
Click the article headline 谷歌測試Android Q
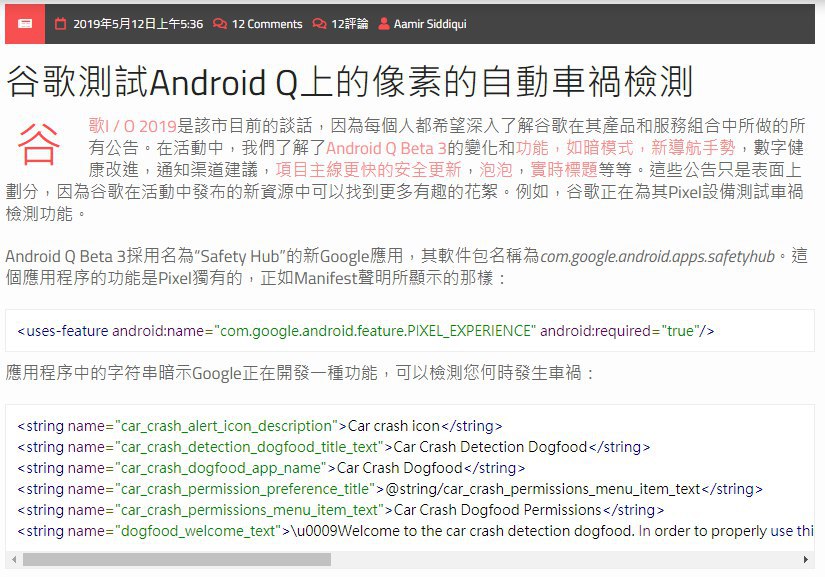point(349,82)
